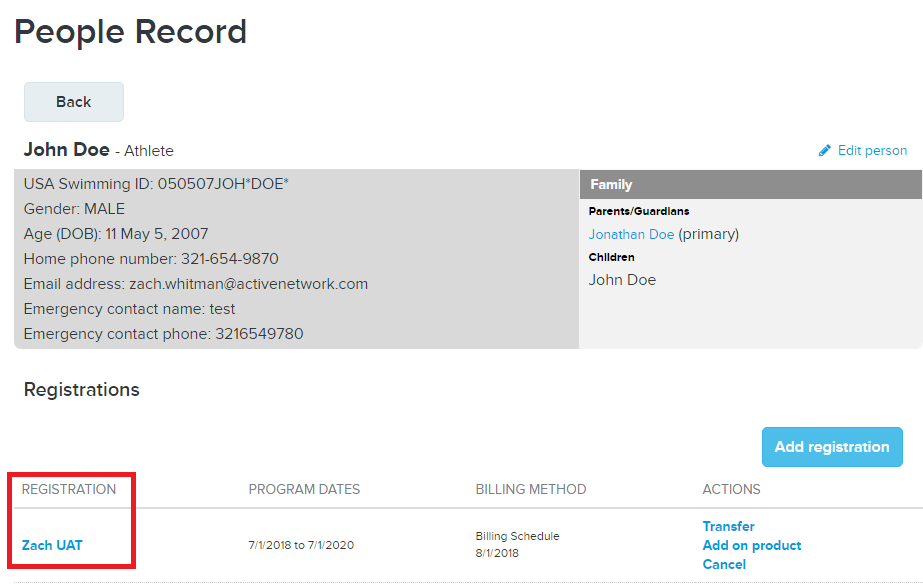923x586 pixels.
Task: Click the REGISTRATION column header
Action: 69,489
